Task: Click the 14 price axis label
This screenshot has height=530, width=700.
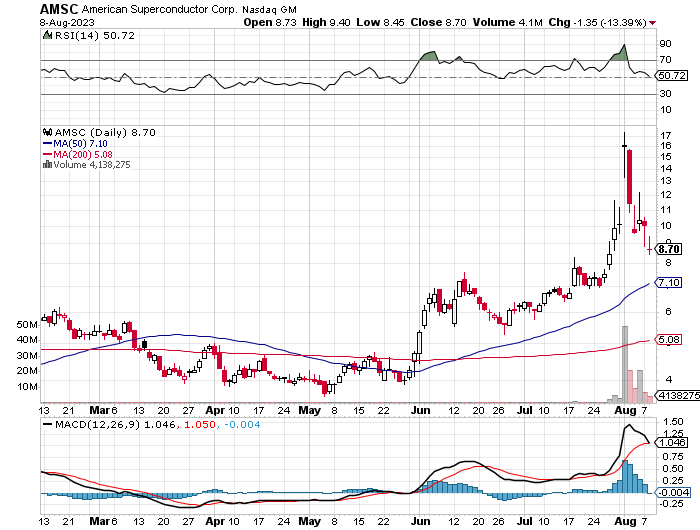Action: (x=666, y=168)
